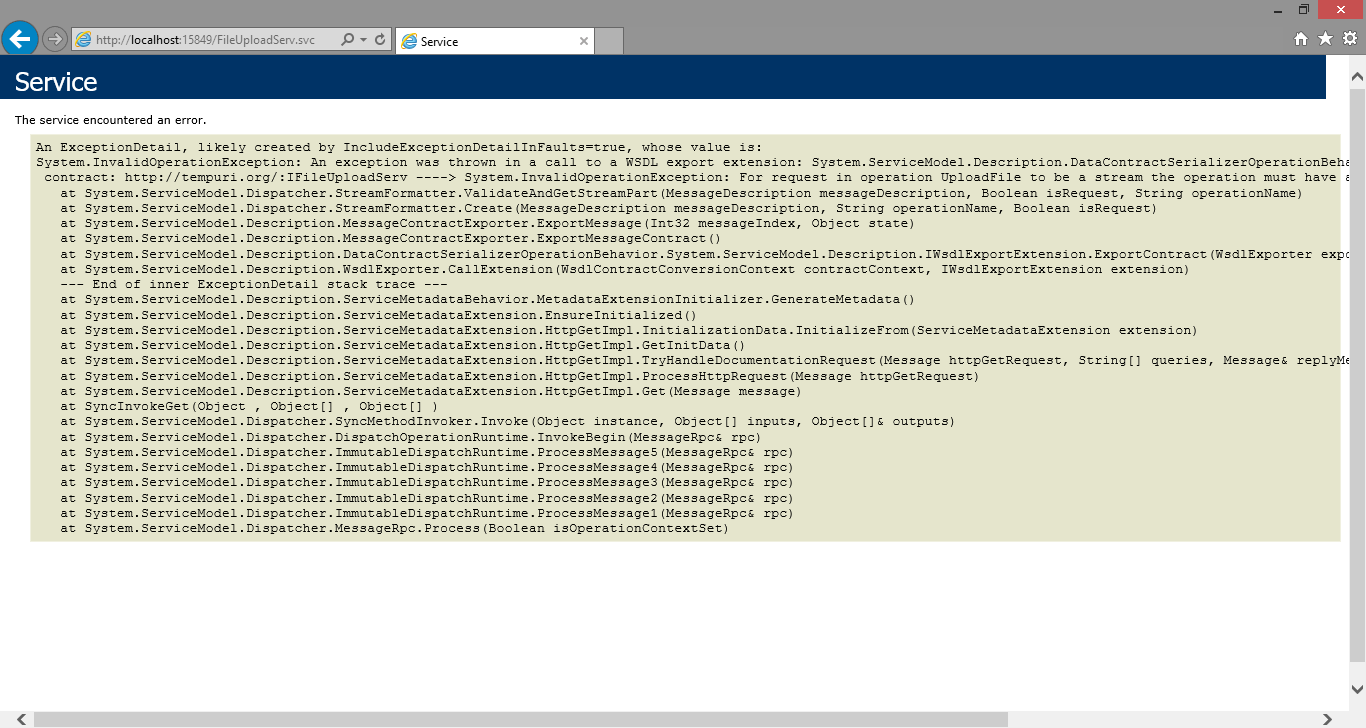Restore down the browser window
Viewport: 1366px width, 728px height.
[1304, 9]
